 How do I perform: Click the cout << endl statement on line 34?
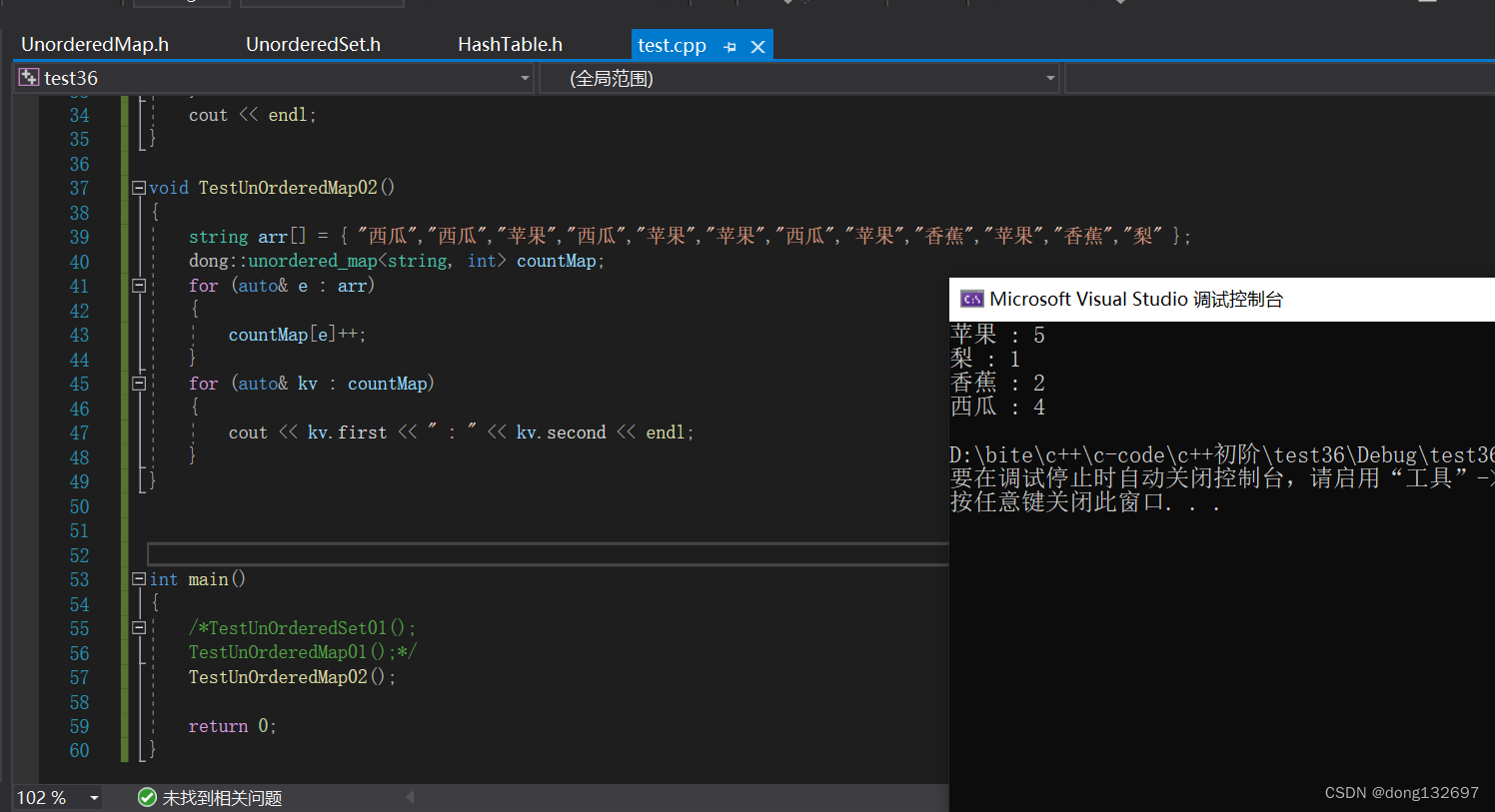253,115
